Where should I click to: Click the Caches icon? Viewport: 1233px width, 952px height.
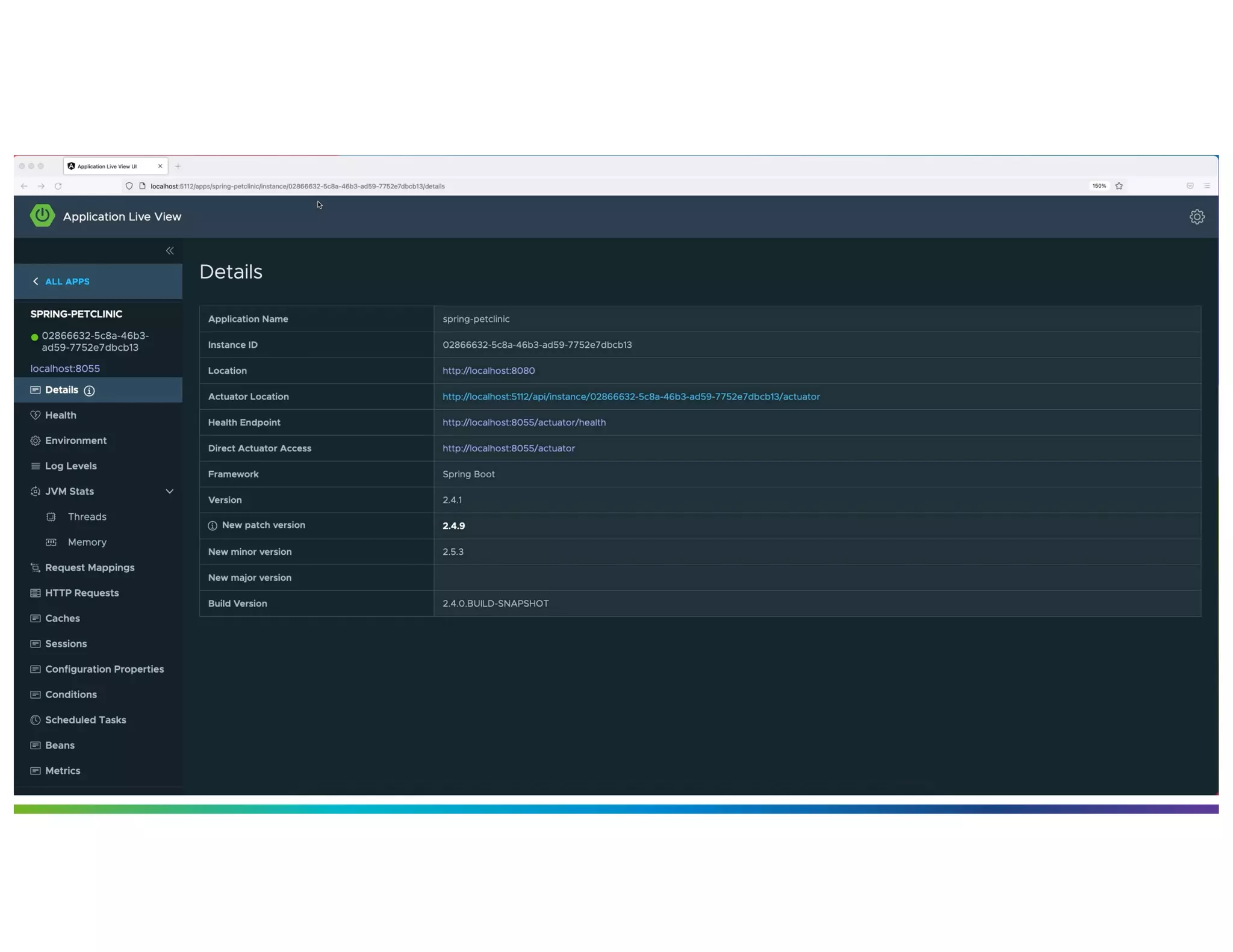[x=36, y=618]
